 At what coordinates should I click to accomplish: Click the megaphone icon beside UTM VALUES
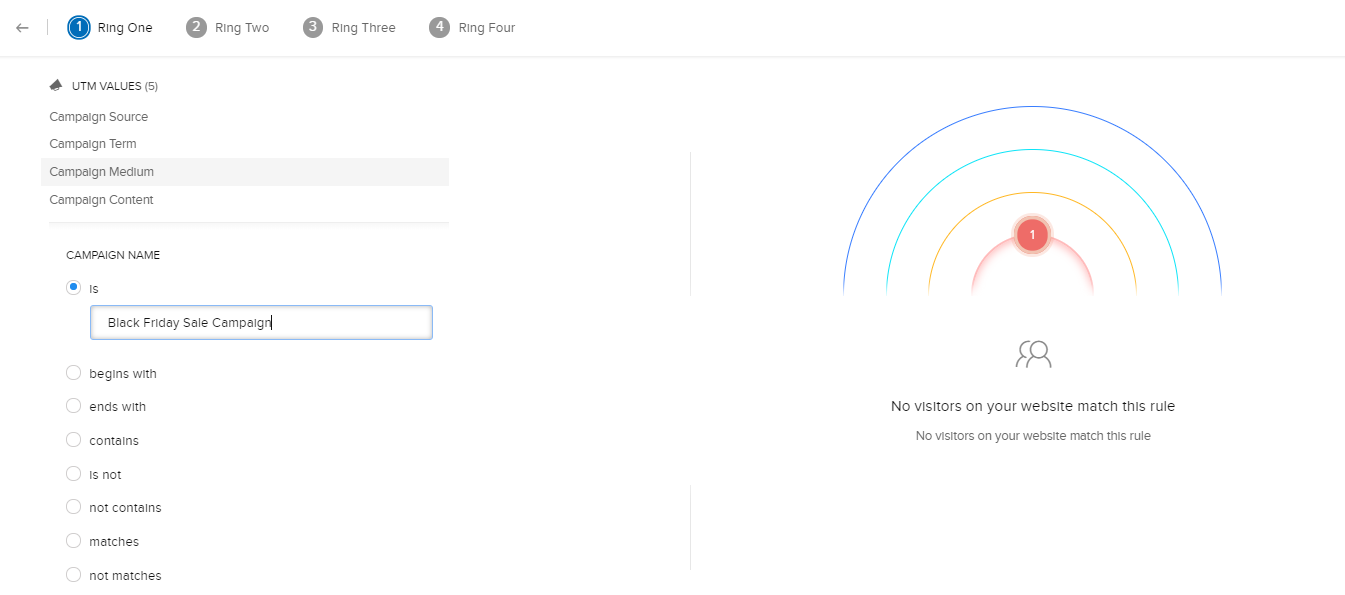(56, 85)
